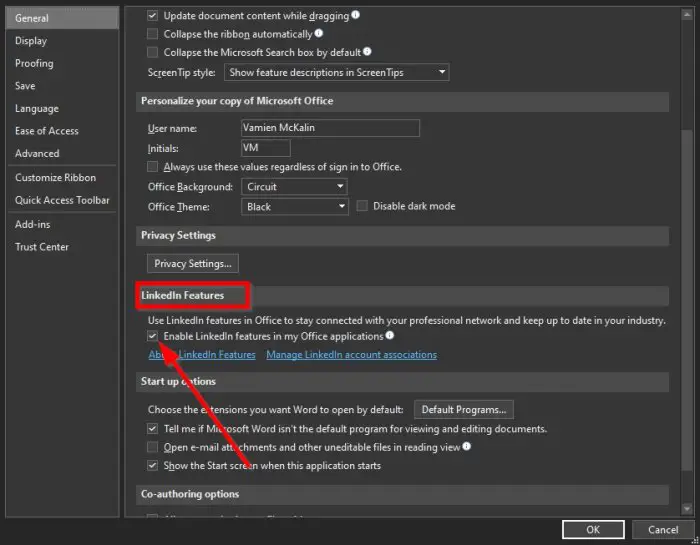Click the dialog resize grip at bottom corner

pyautogui.click(x=695, y=540)
